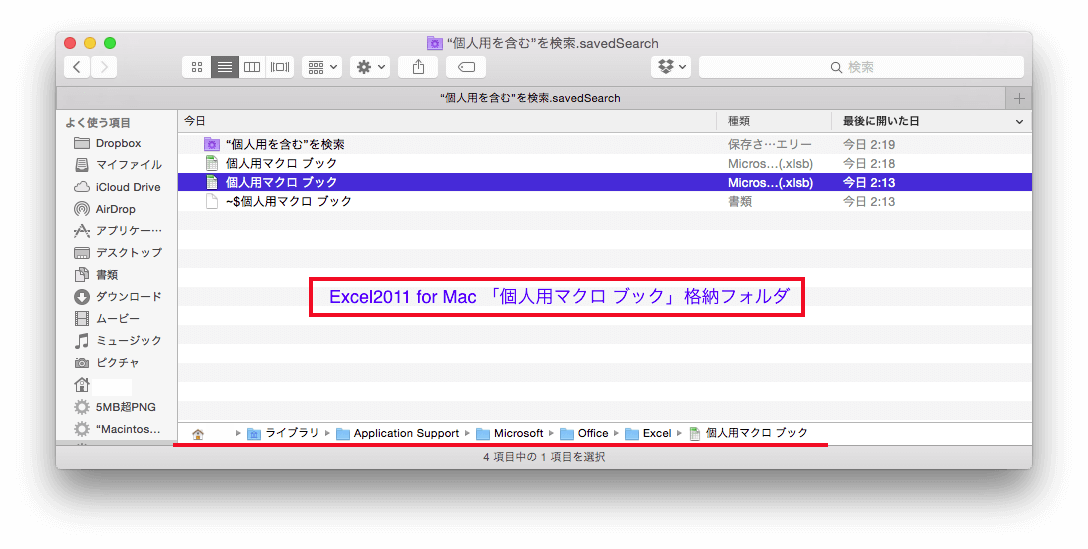Open Dropbox in the sidebar
Viewport: 1088px width, 549px height.
[x=117, y=143]
